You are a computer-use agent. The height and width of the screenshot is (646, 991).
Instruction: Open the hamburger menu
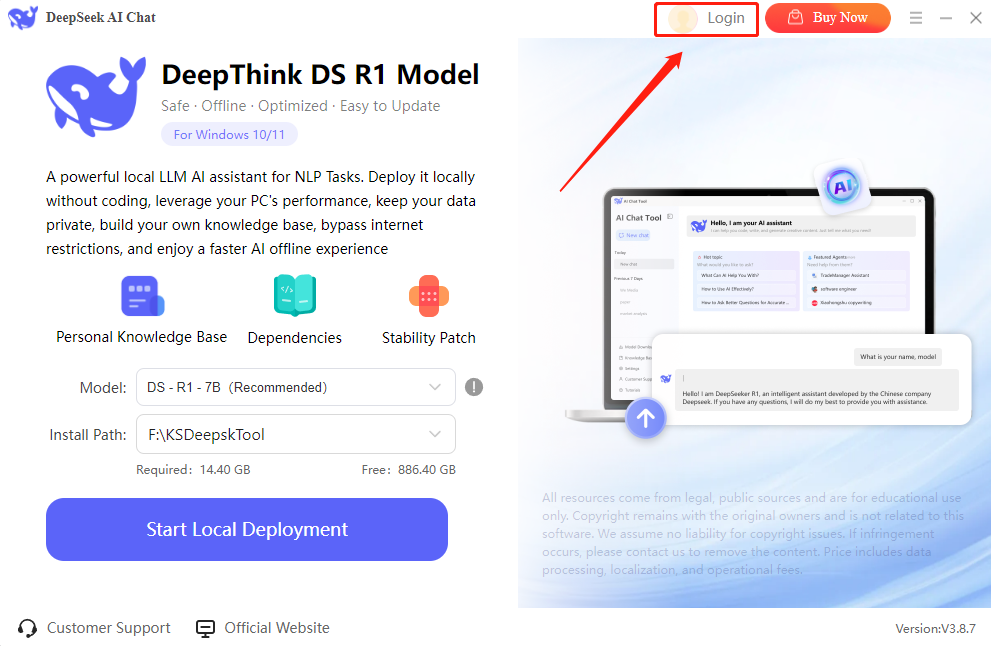click(916, 18)
